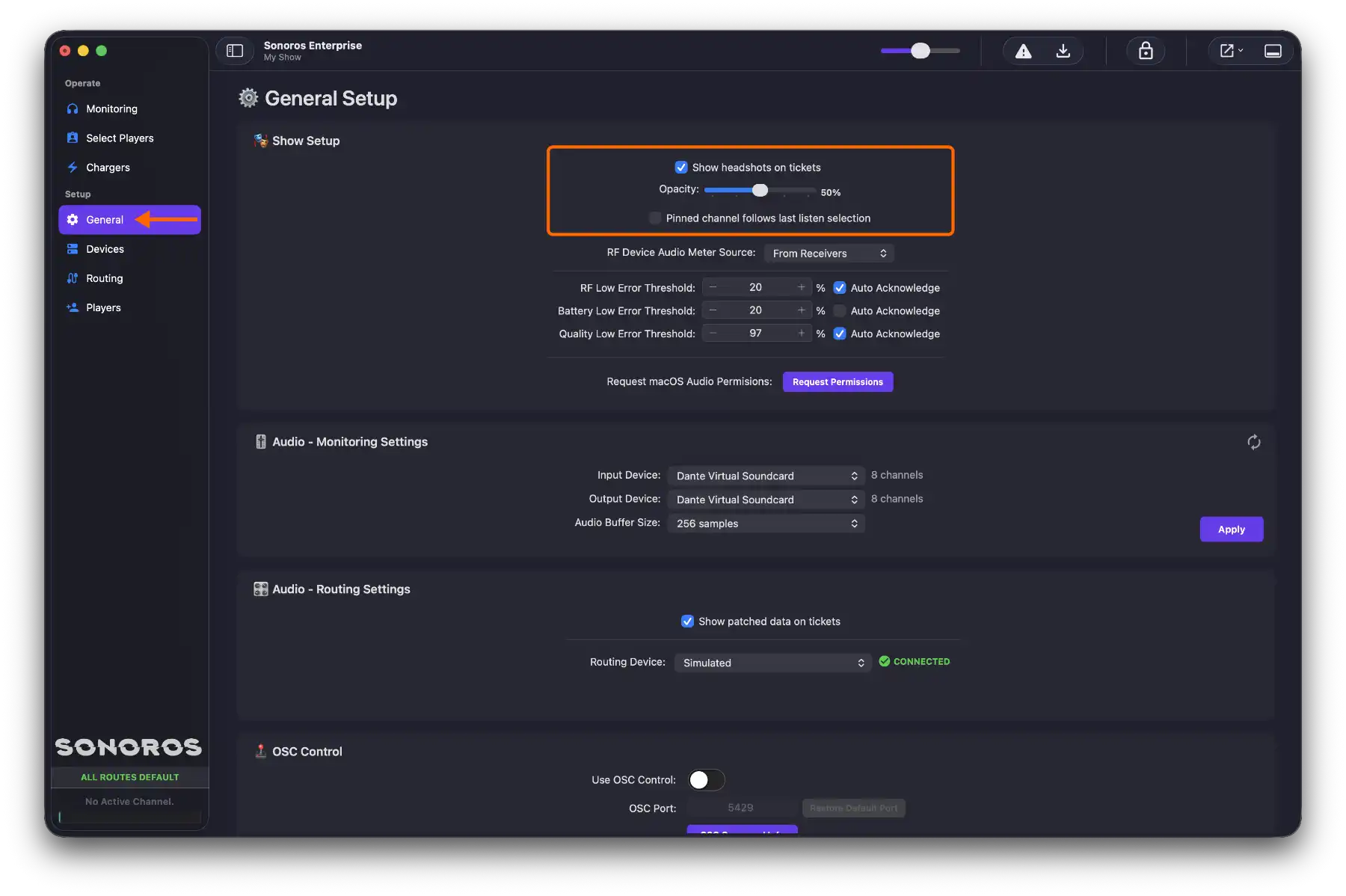Select General in the Setup menu
Screen dimensions: 1346x896
[x=129, y=220]
